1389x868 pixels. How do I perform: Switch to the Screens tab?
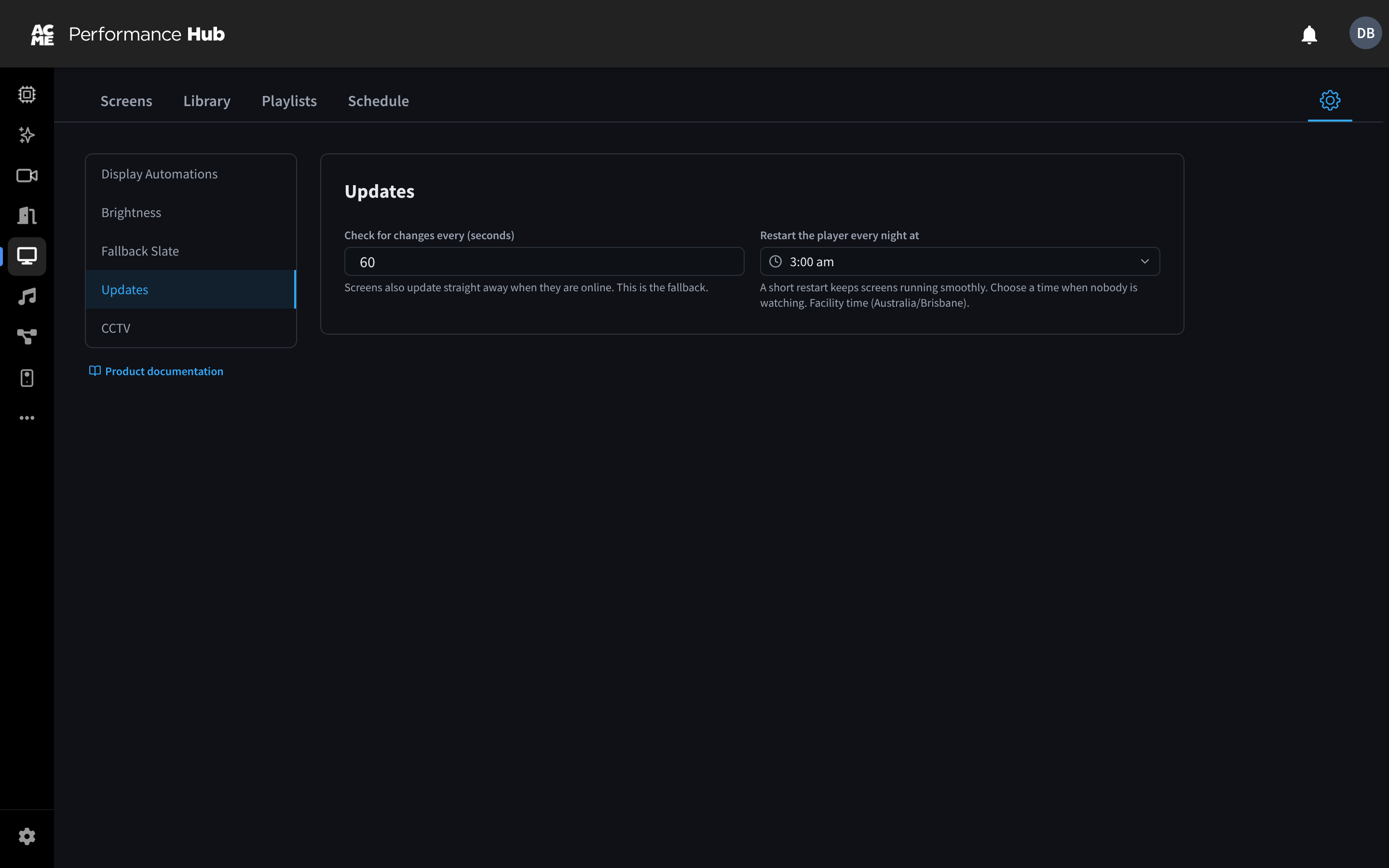(x=126, y=101)
